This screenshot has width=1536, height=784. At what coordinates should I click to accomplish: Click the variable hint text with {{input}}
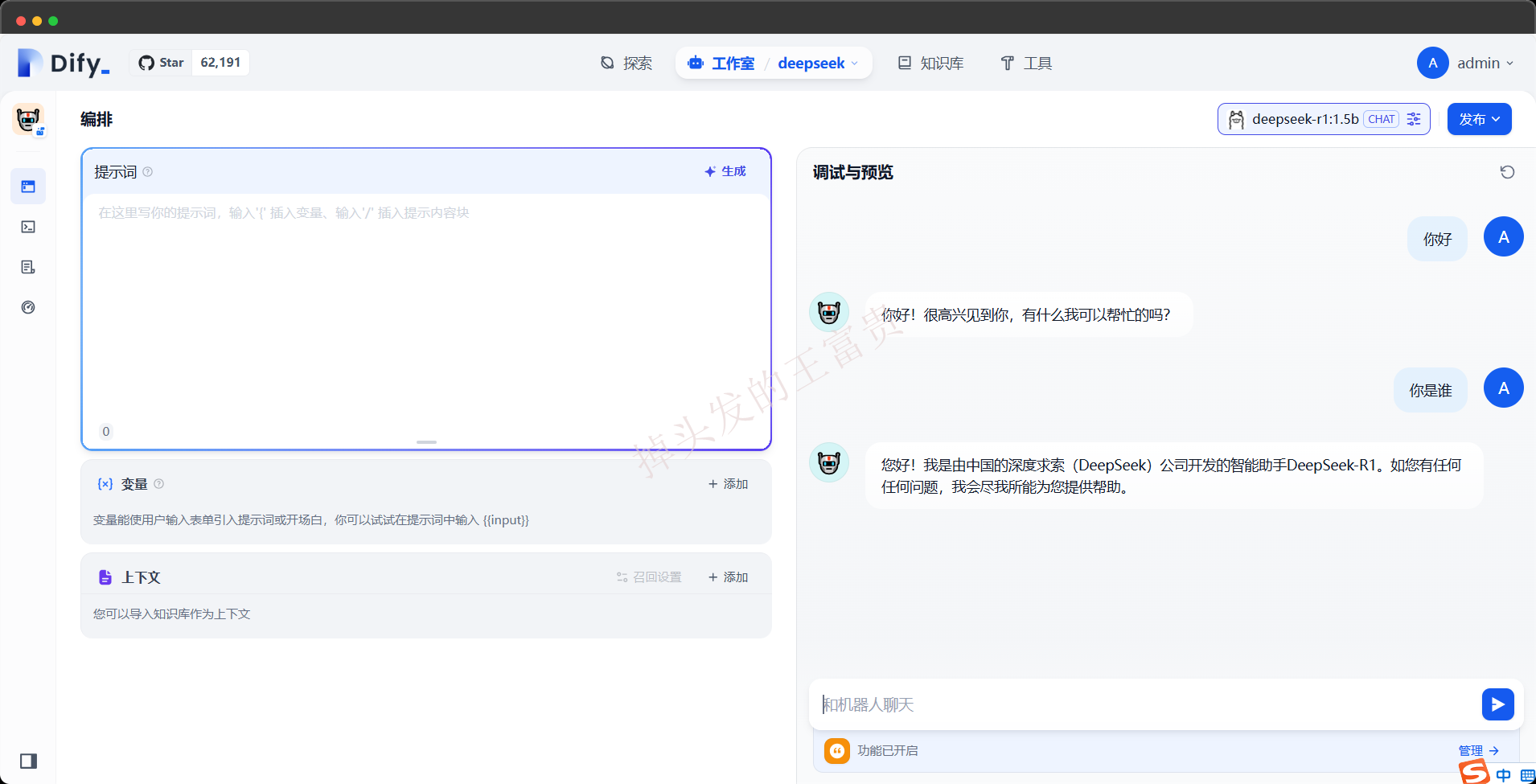pos(311,520)
